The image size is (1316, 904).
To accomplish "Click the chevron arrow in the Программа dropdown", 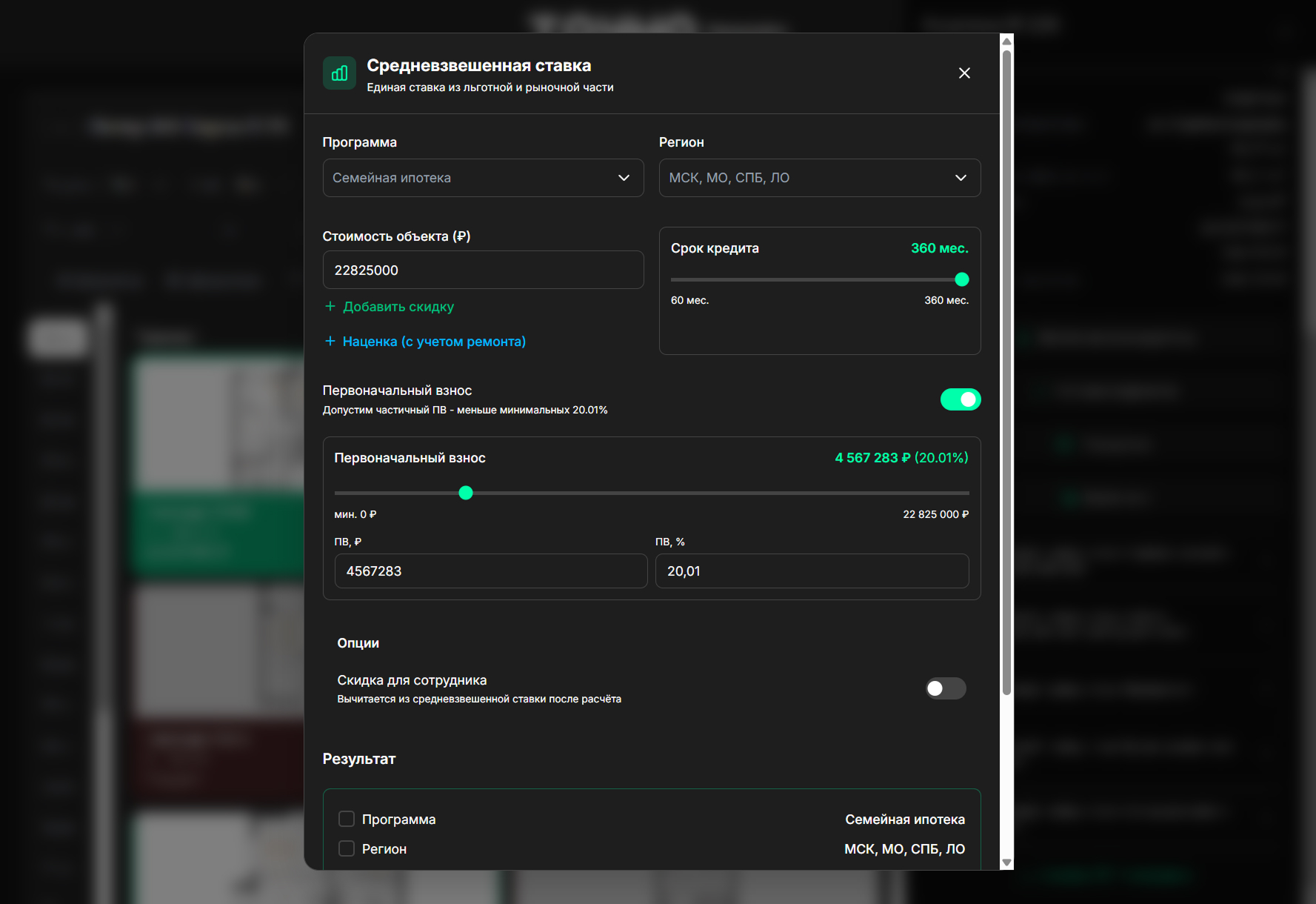I will (x=624, y=178).
